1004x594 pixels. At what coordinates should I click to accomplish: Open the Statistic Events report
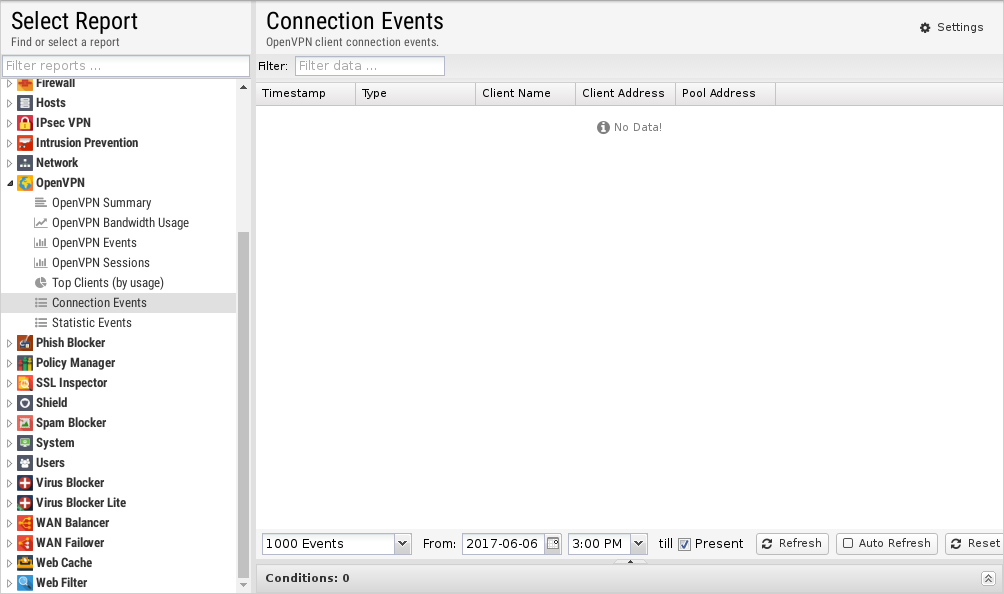[92, 323]
